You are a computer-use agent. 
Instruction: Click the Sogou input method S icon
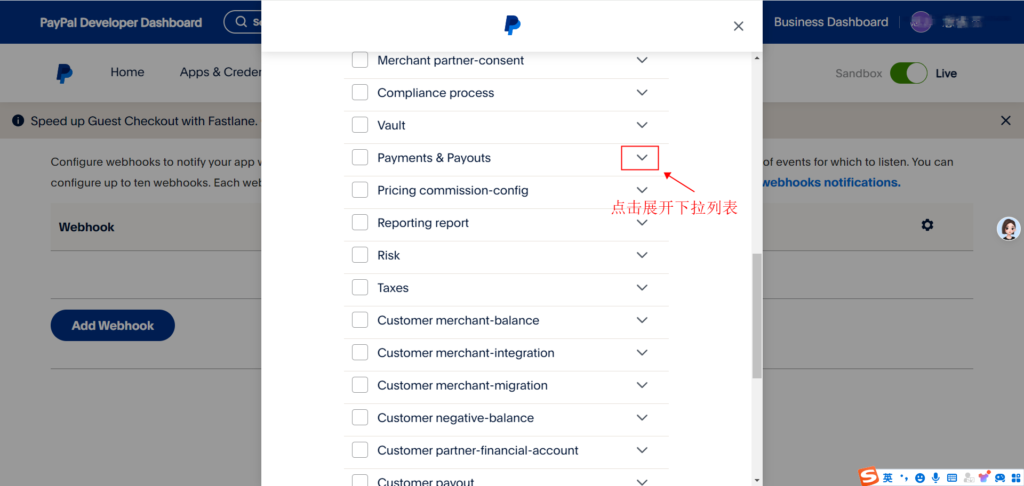[x=868, y=477]
